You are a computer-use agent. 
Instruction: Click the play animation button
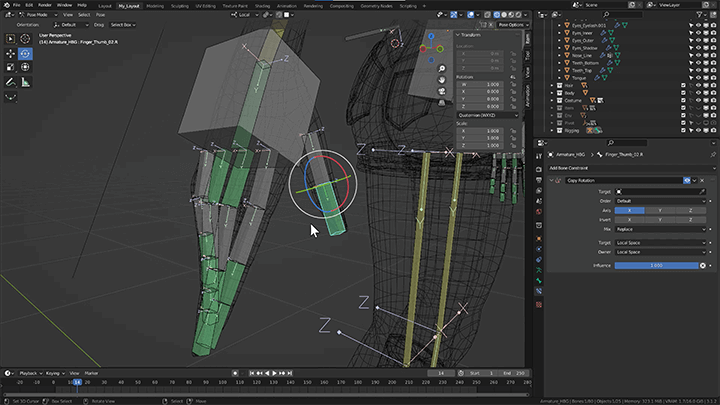[x=275, y=373]
